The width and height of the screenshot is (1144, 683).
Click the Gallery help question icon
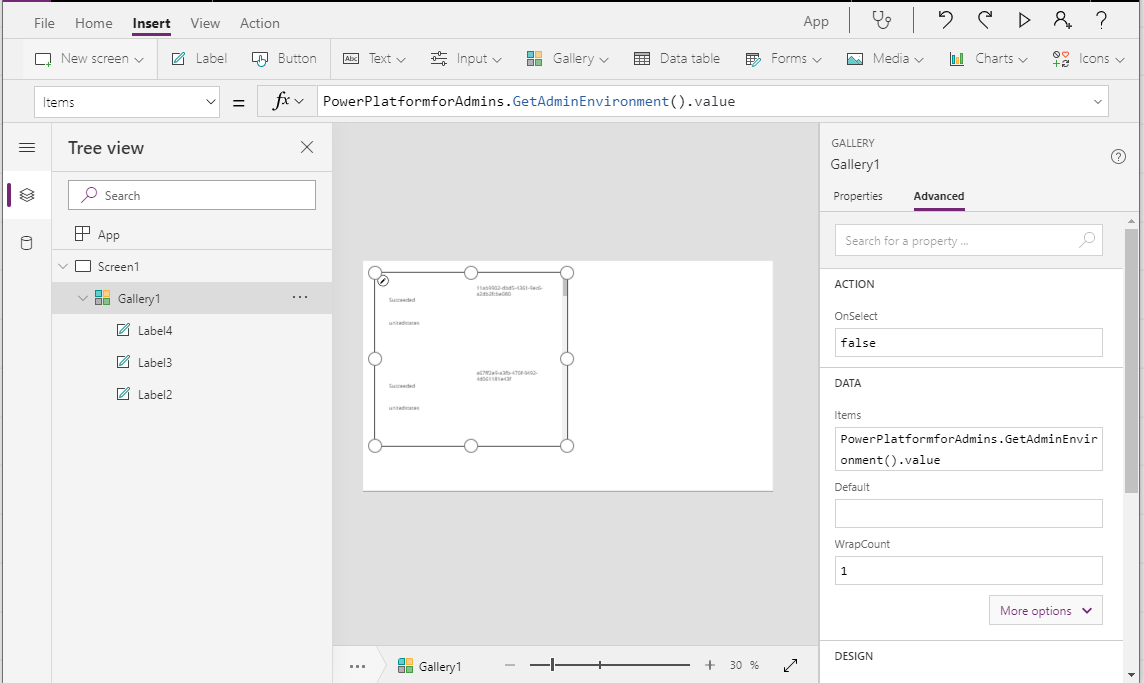[x=1118, y=156]
